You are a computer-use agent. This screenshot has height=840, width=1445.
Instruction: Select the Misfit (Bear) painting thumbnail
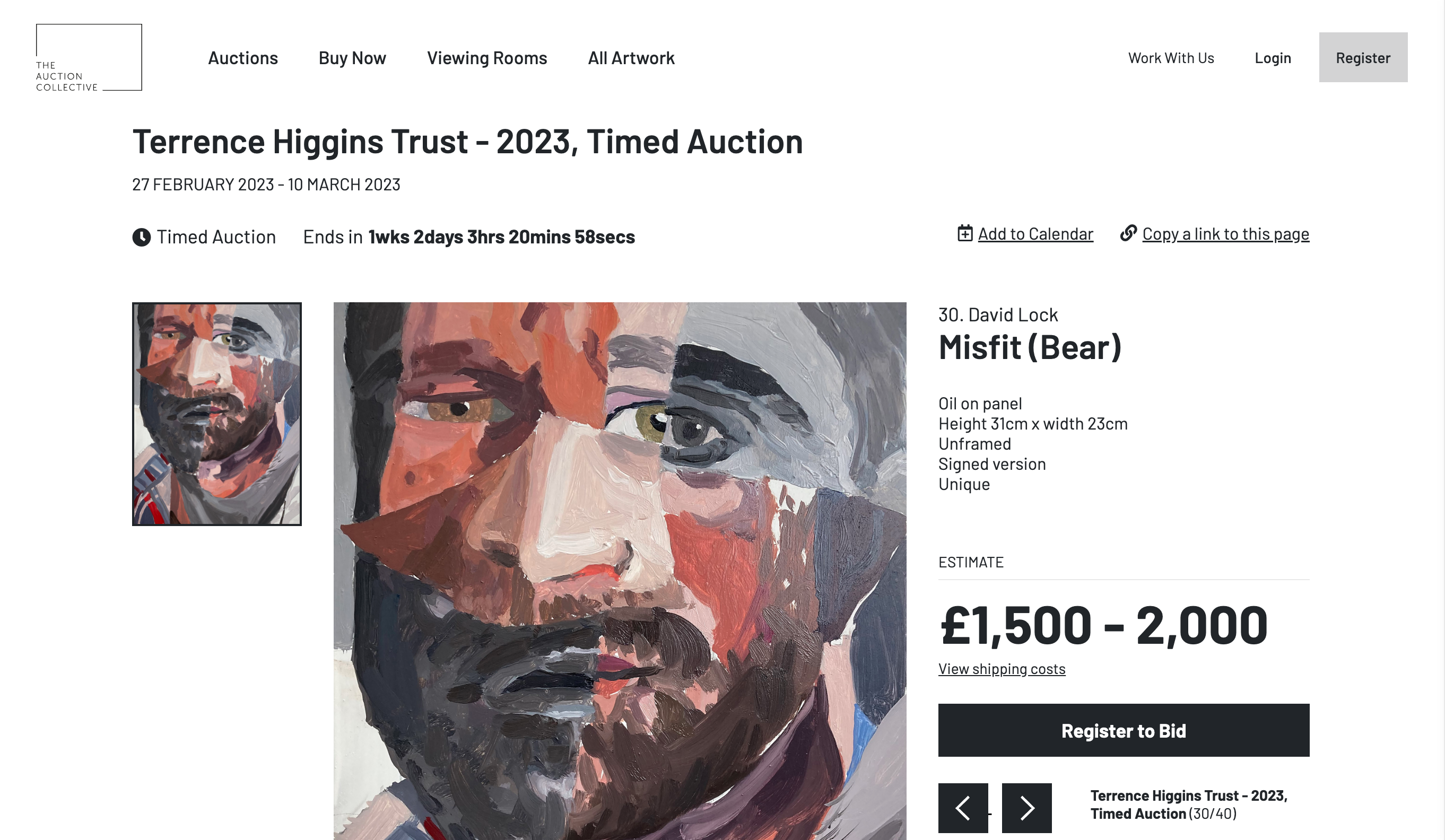[217, 414]
